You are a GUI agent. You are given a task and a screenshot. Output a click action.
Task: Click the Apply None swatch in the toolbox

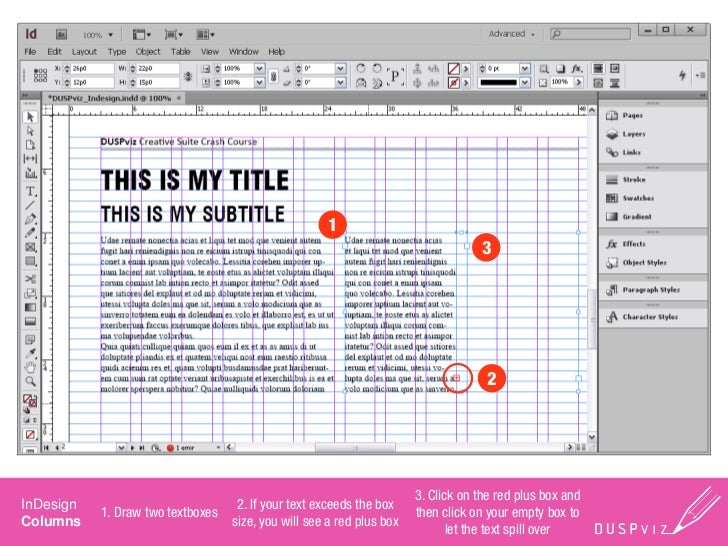(x=30, y=435)
